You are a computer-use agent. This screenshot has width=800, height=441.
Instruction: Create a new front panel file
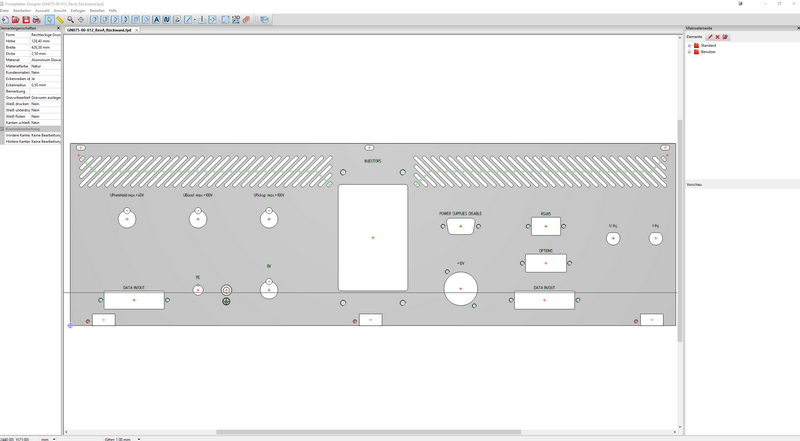point(5,19)
